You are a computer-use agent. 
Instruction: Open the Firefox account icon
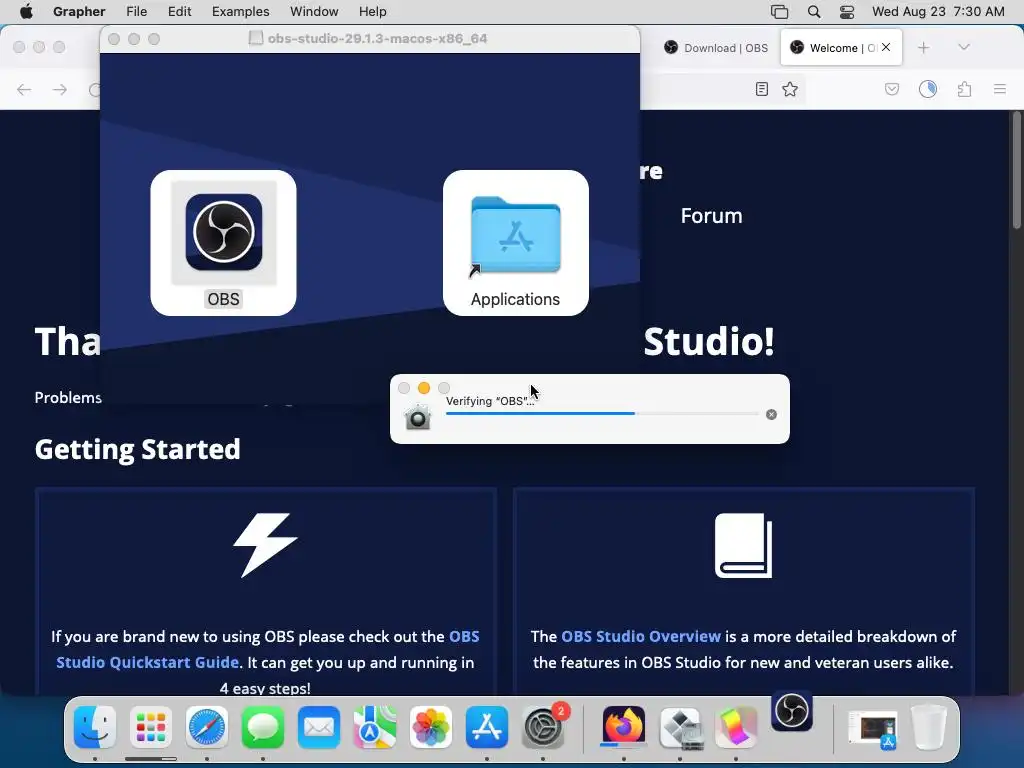(x=928, y=89)
